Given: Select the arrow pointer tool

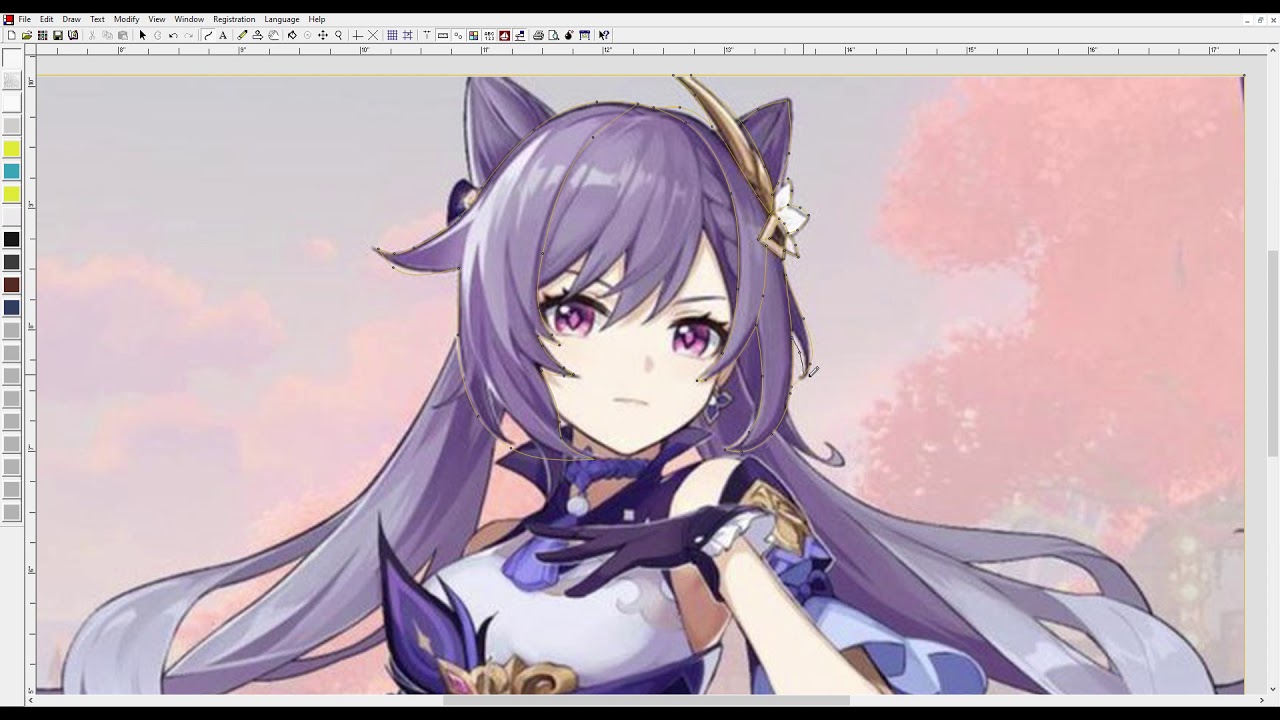Looking at the screenshot, I should pyautogui.click(x=142, y=35).
